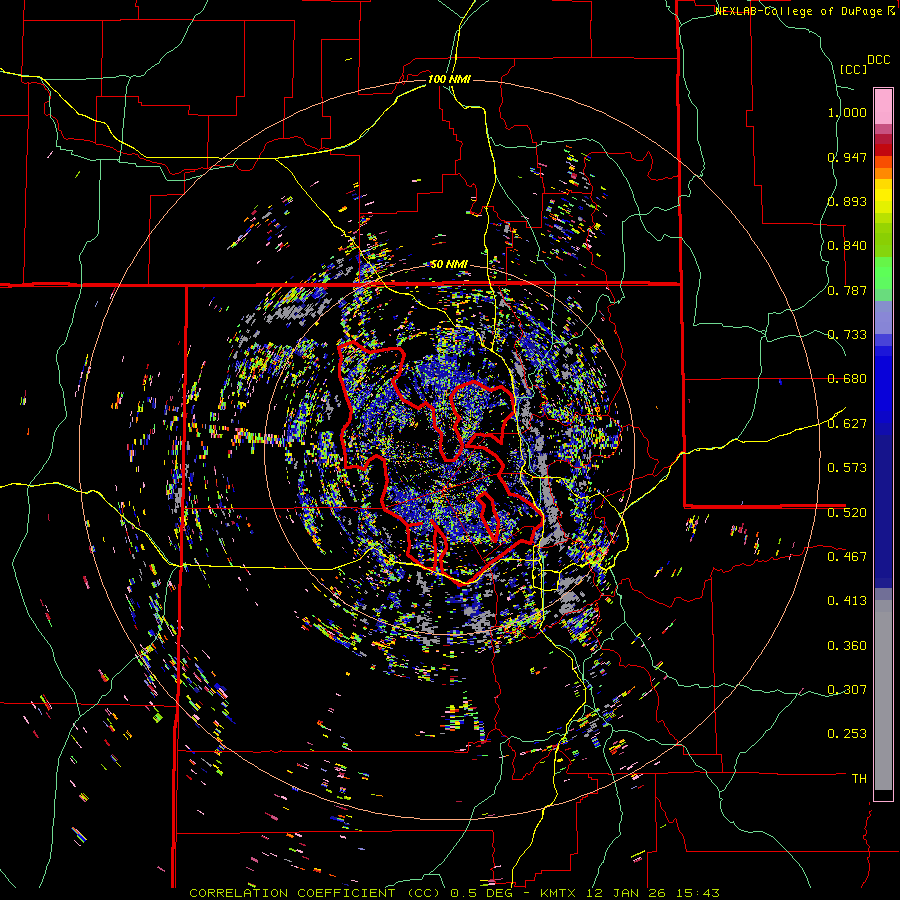Image resolution: width=900 pixels, height=900 pixels.
Task: Click the 0.840 scale value
Action: click(847, 246)
